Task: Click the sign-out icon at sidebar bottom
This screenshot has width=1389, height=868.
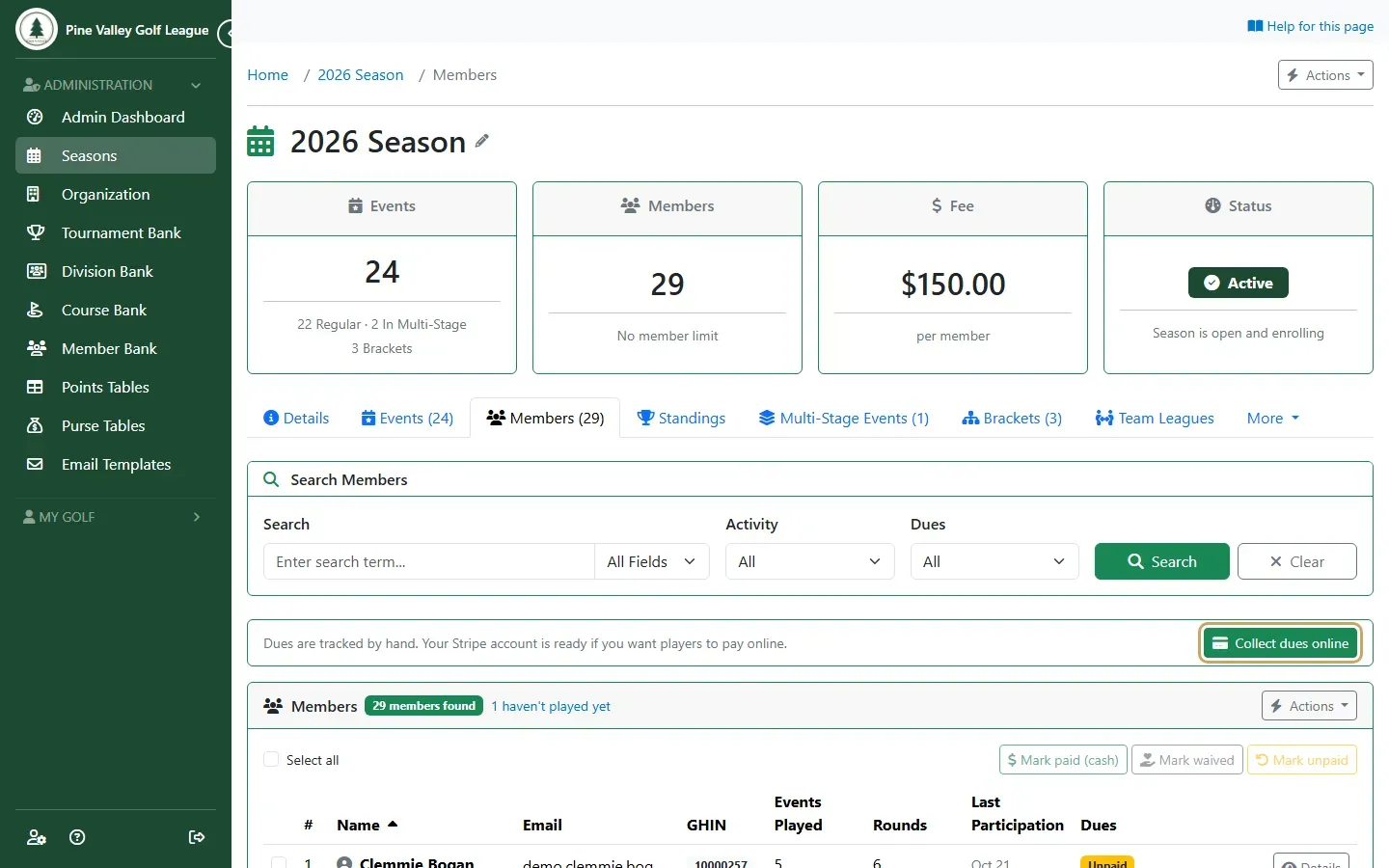Action: tap(197, 837)
